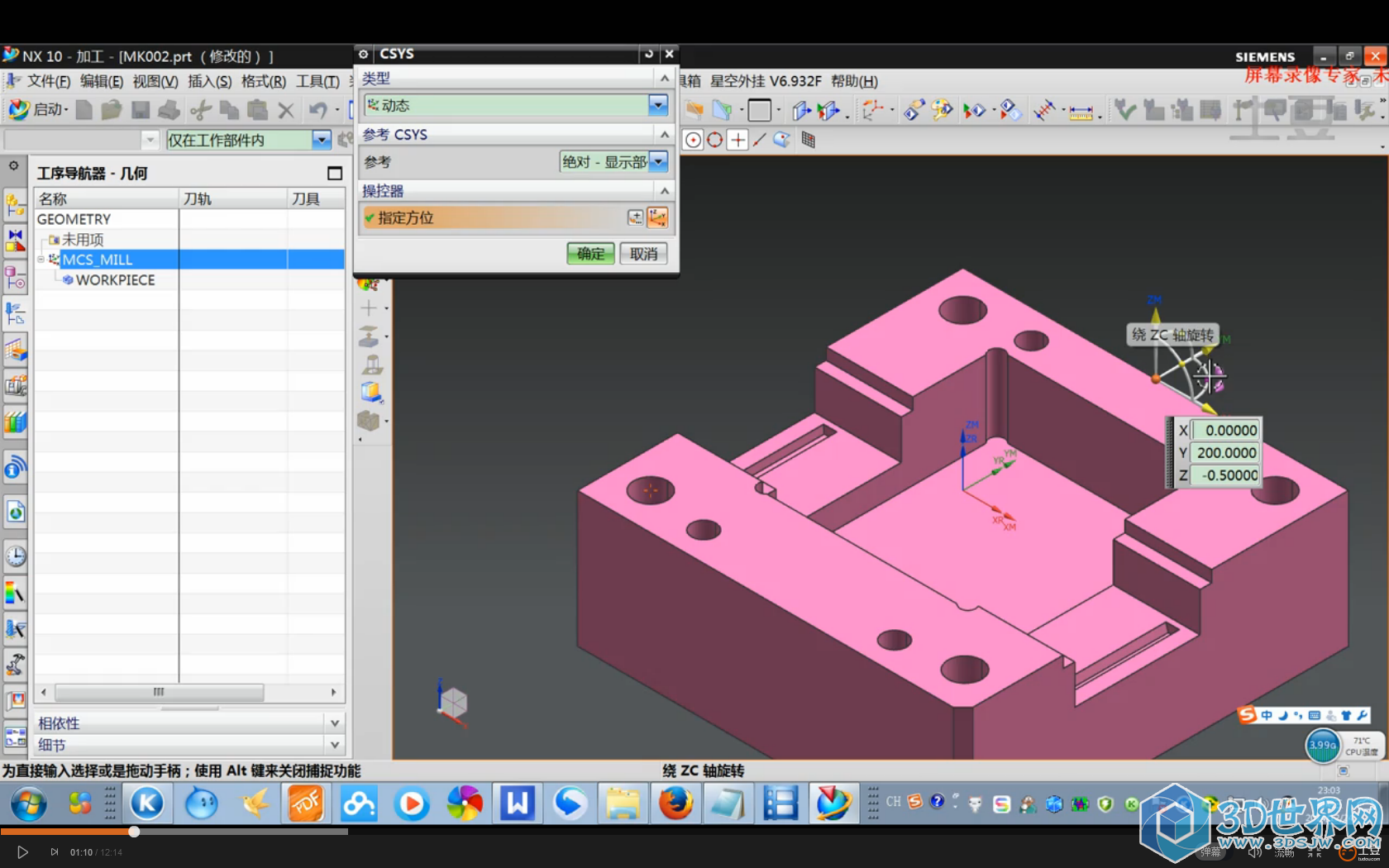This screenshot has height=868, width=1389.
Task: Click the WPS Writer W taskbar icon
Action: (x=517, y=804)
